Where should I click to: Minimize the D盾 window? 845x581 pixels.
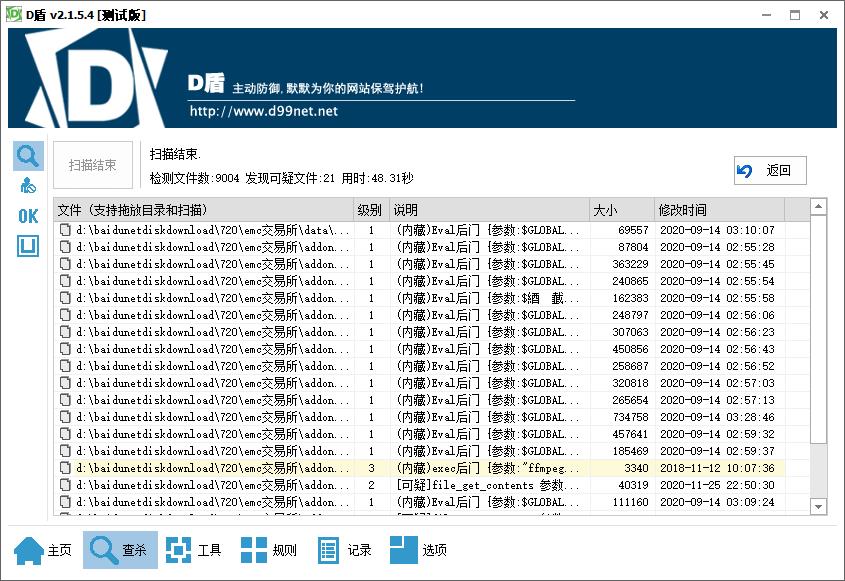pyautogui.click(x=766, y=15)
